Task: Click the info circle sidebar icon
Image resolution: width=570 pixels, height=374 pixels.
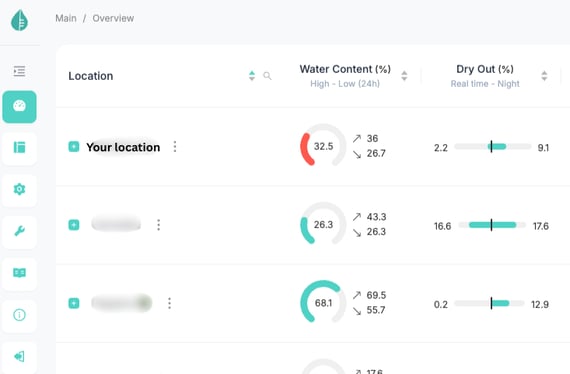Action: pyautogui.click(x=19, y=315)
